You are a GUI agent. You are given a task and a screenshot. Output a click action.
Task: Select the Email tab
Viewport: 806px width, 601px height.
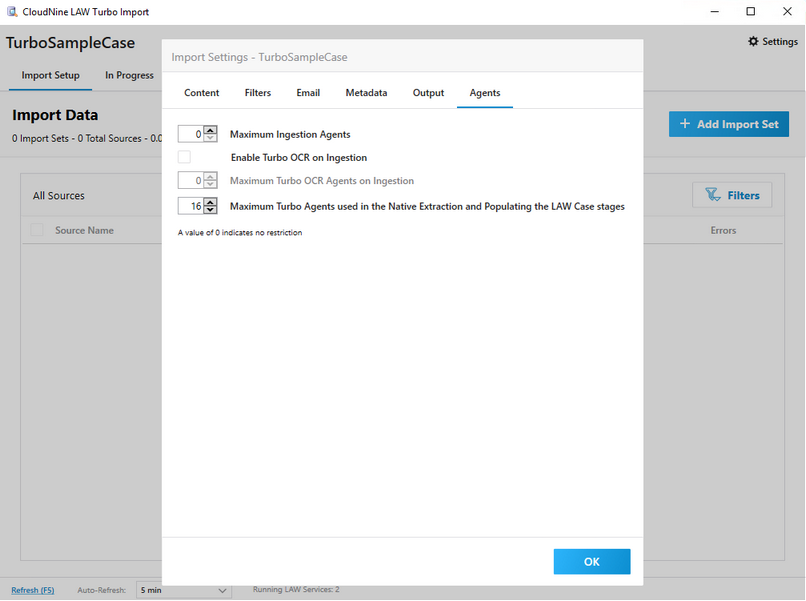(307, 92)
